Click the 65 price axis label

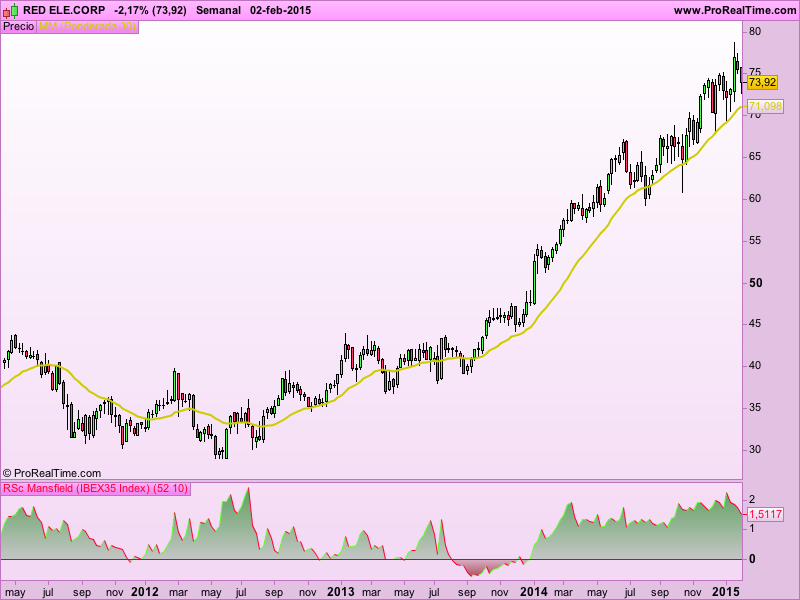pyautogui.click(x=755, y=157)
